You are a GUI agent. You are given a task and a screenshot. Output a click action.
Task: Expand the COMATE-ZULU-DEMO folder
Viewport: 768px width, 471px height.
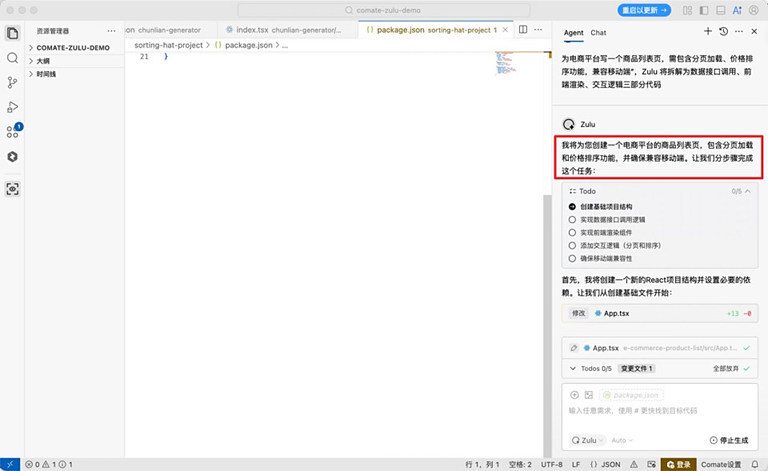click(x=72, y=47)
